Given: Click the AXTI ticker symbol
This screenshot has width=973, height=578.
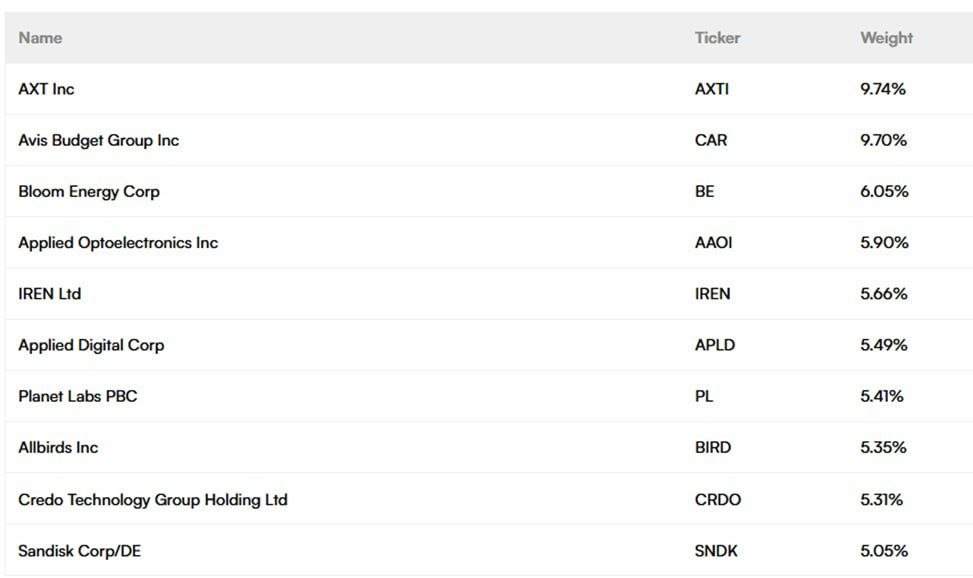Looking at the screenshot, I should tap(712, 89).
